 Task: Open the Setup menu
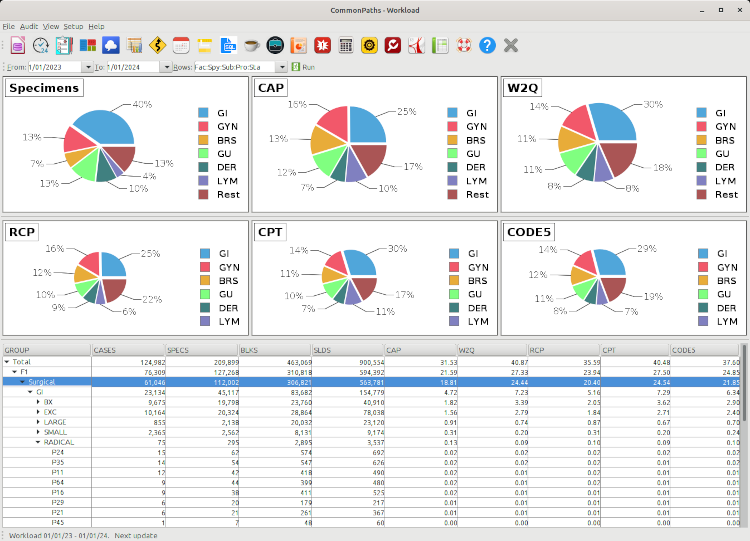click(73, 25)
